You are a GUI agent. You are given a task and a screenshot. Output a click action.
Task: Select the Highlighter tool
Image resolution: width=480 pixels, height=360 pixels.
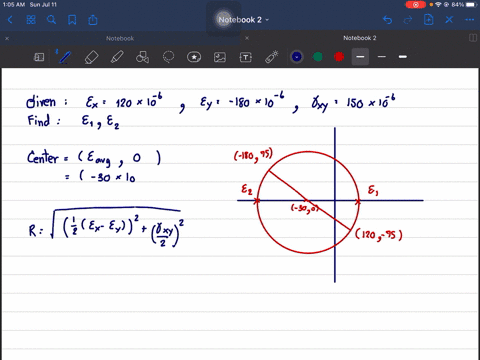(117, 57)
